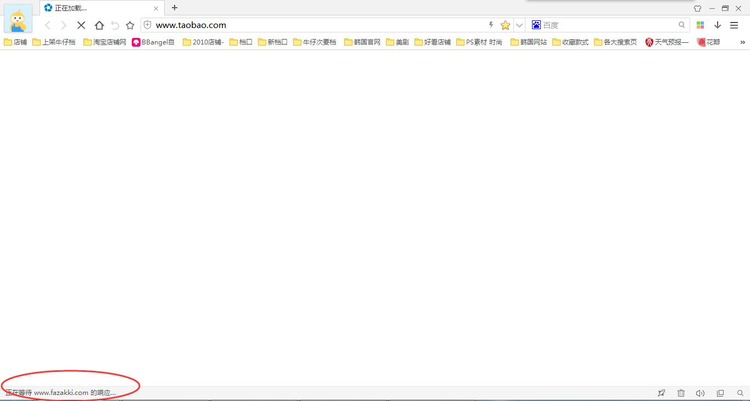Open the 韩国网站 bookmark folder
The width and height of the screenshot is (750, 401).
tap(529, 42)
